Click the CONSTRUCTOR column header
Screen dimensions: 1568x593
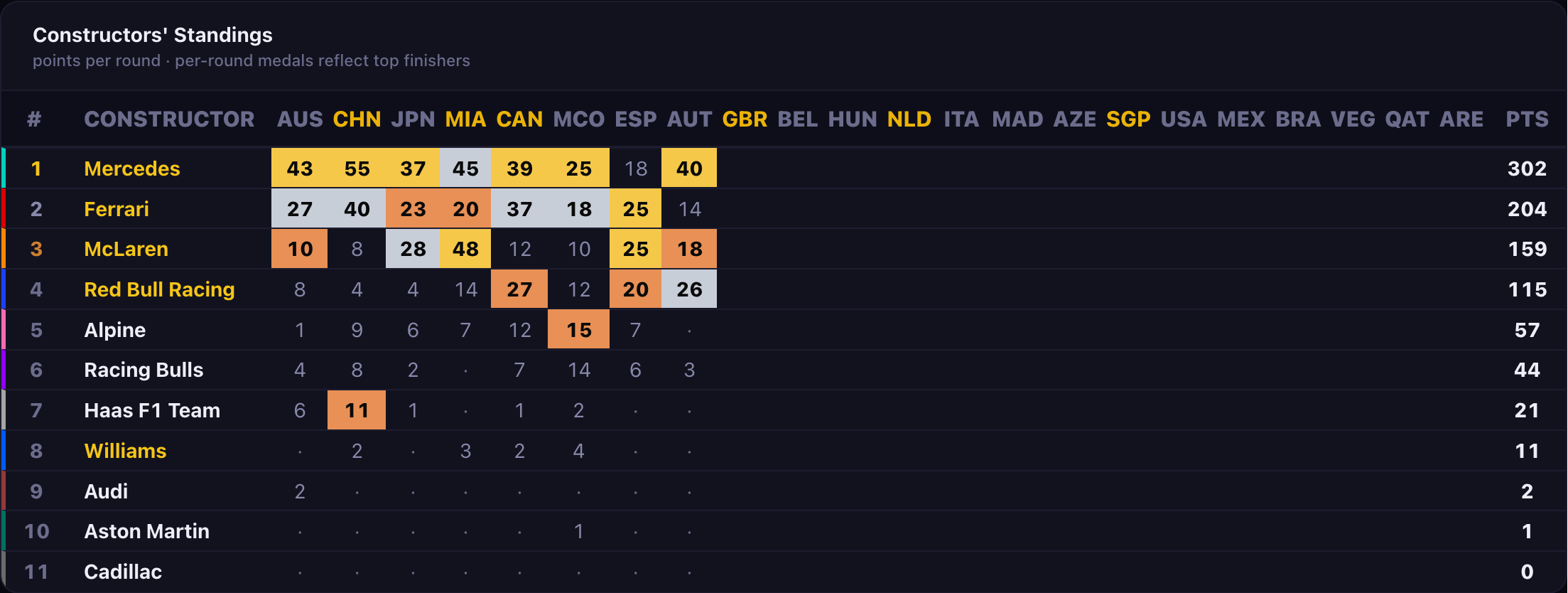point(169,119)
